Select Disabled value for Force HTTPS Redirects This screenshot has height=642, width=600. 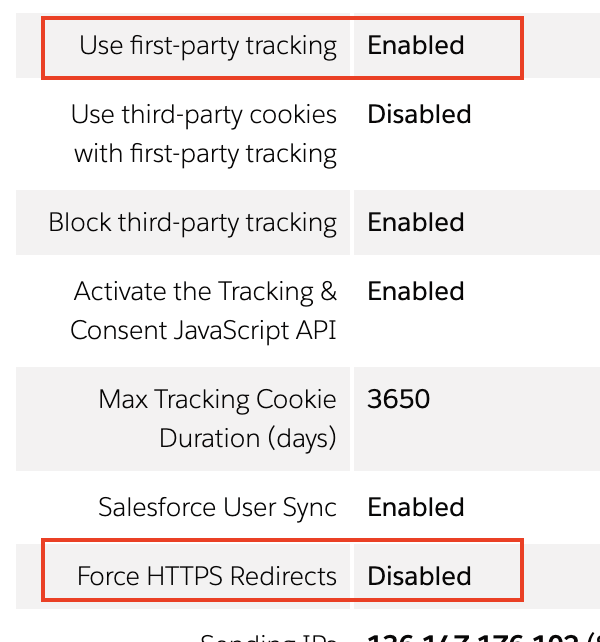pos(419,576)
